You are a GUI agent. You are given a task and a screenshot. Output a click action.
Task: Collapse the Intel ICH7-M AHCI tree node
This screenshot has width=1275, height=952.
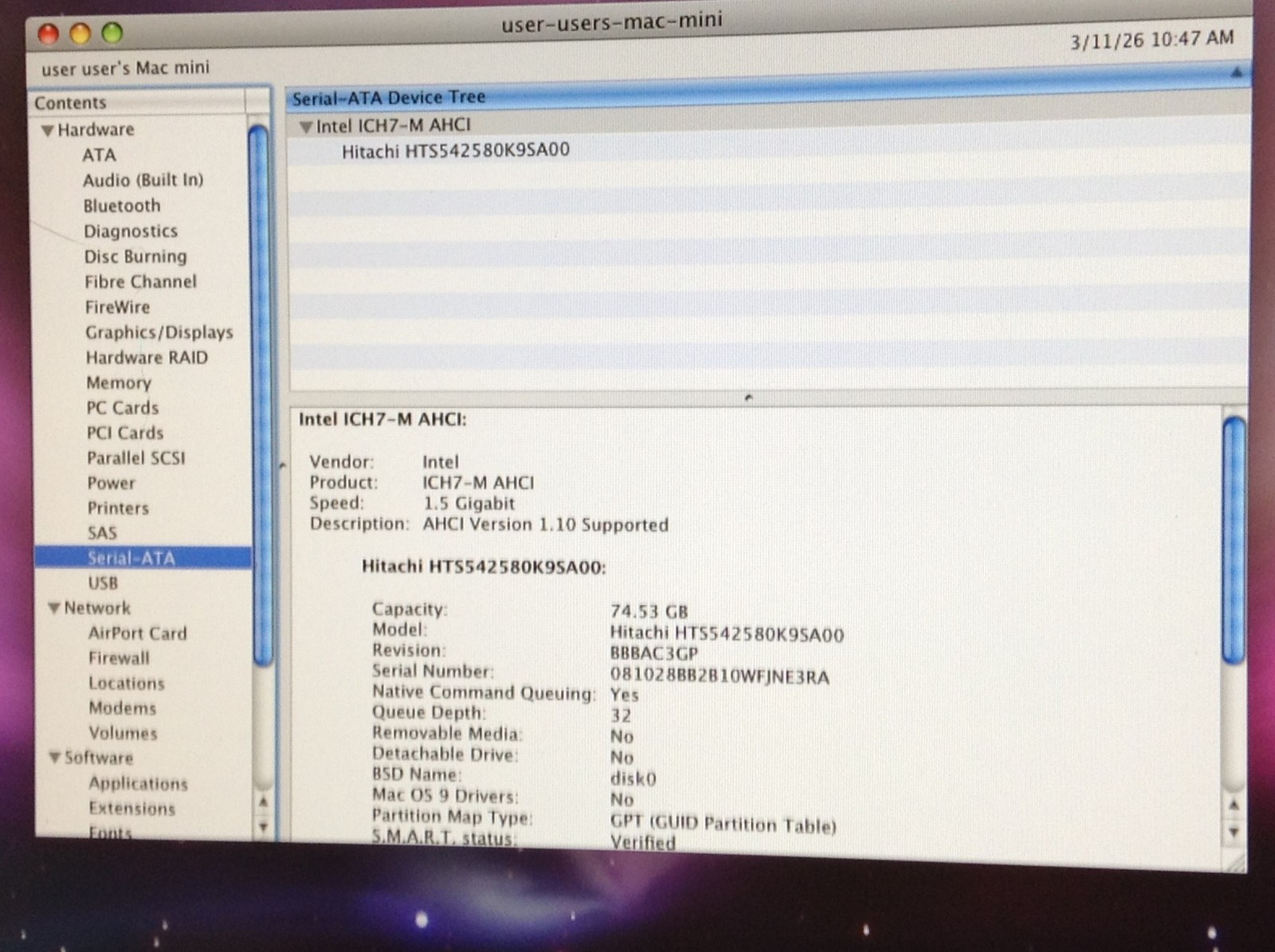[x=305, y=126]
